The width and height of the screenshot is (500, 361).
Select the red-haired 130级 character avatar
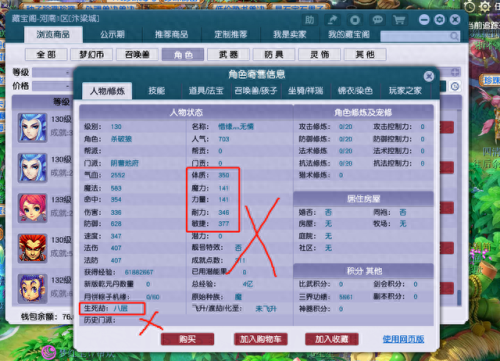point(32,248)
